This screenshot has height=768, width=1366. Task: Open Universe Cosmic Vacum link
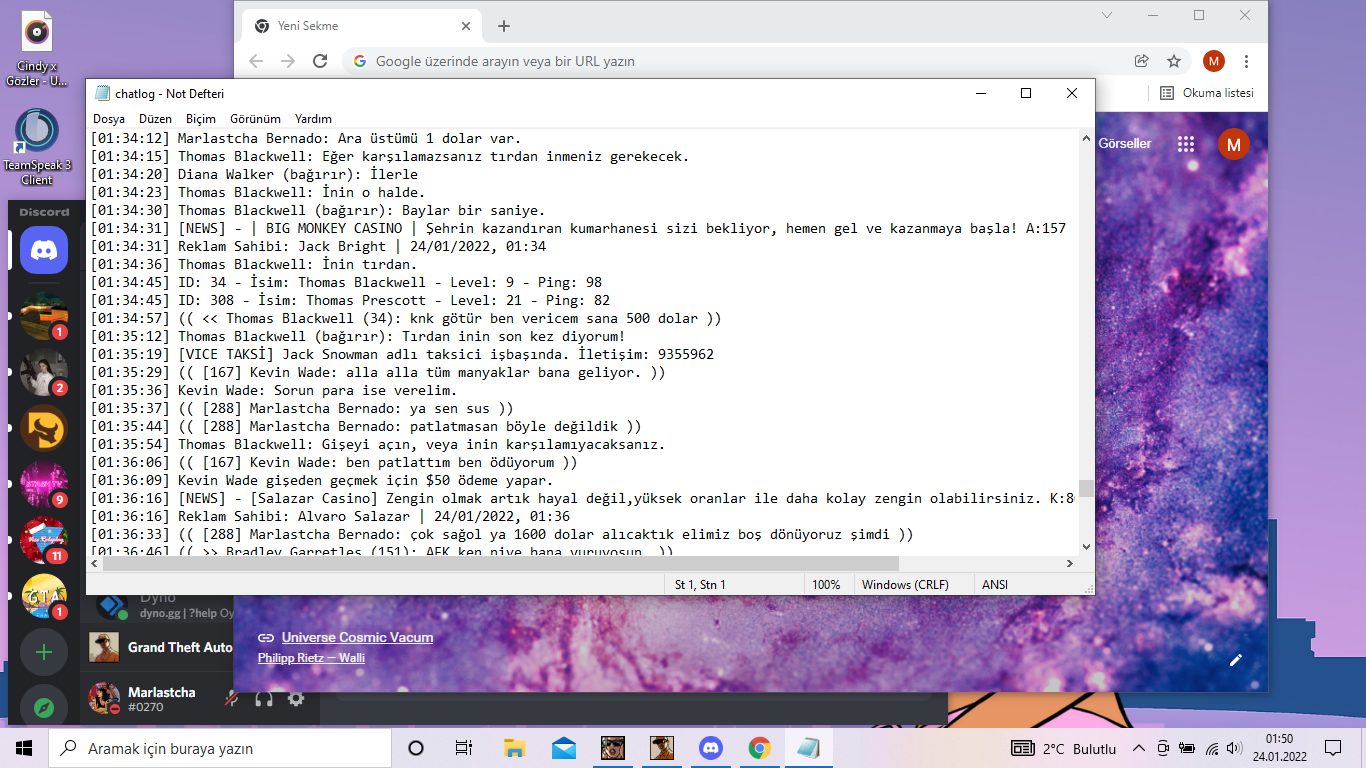coord(357,638)
